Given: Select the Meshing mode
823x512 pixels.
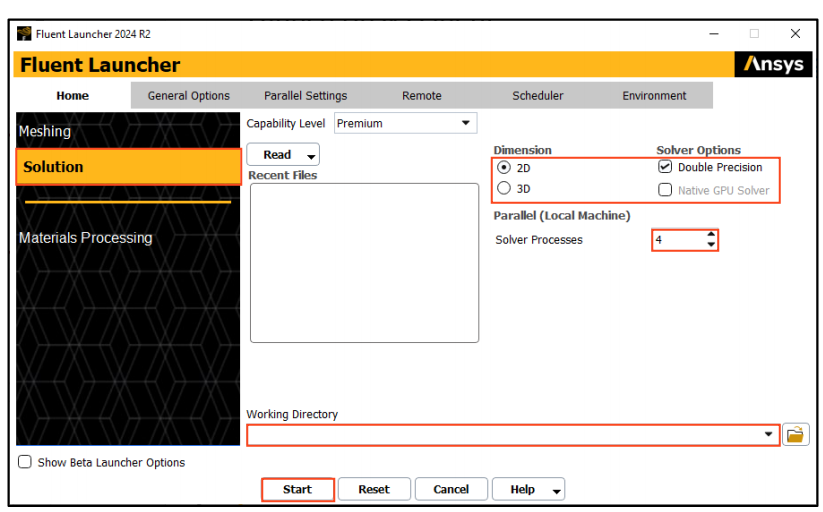Looking at the screenshot, I should [128, 131].
